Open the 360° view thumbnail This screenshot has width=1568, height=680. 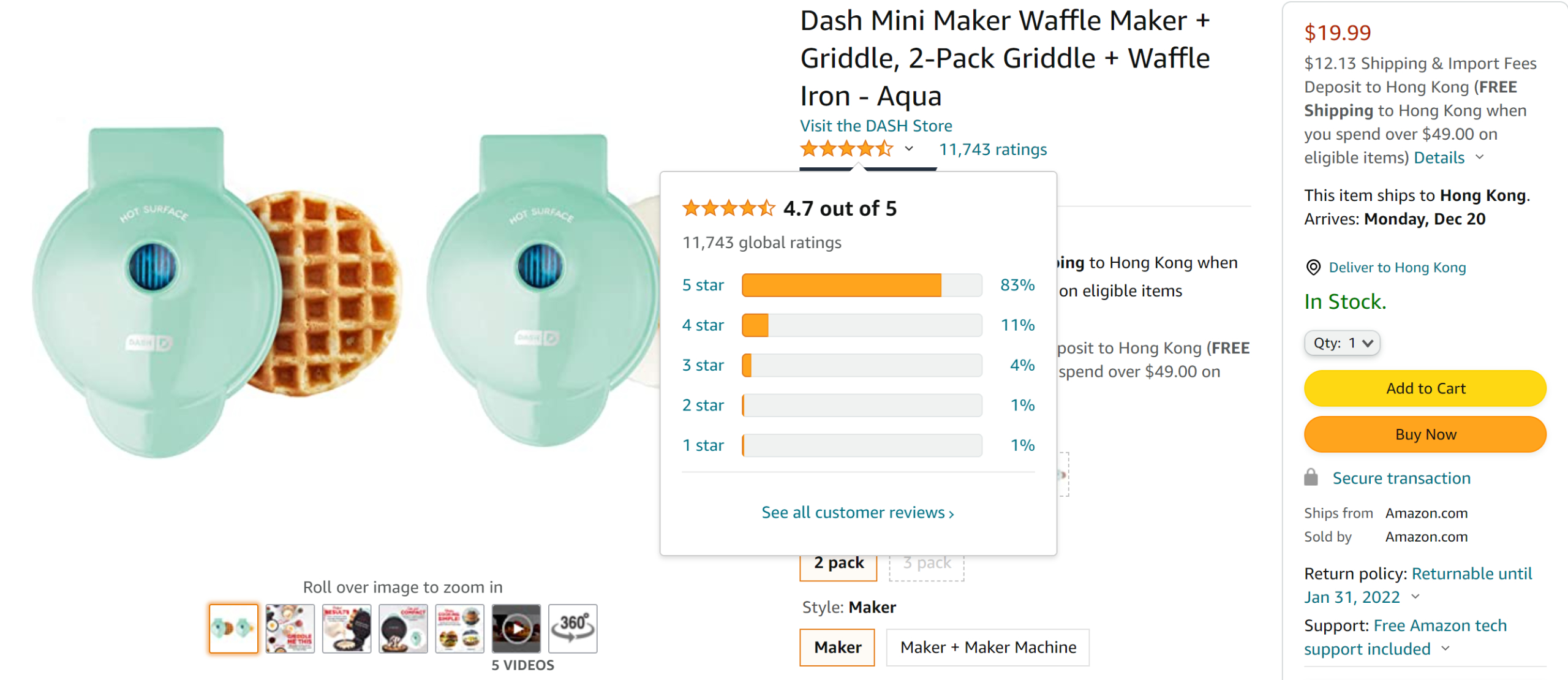click(x=572, y=628)
